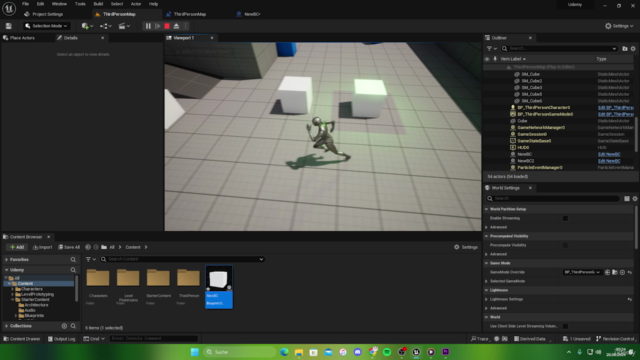This screenshot has height=360, width=640.
Task: Select SM_Cube2 in the Outliner
Action: 531,81
